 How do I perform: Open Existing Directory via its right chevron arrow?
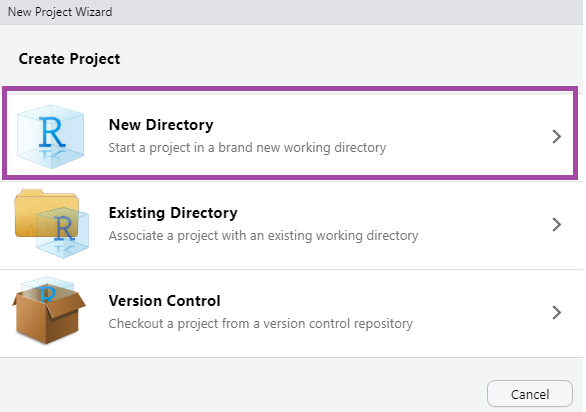pyautogui.click(x=556, y=225)
